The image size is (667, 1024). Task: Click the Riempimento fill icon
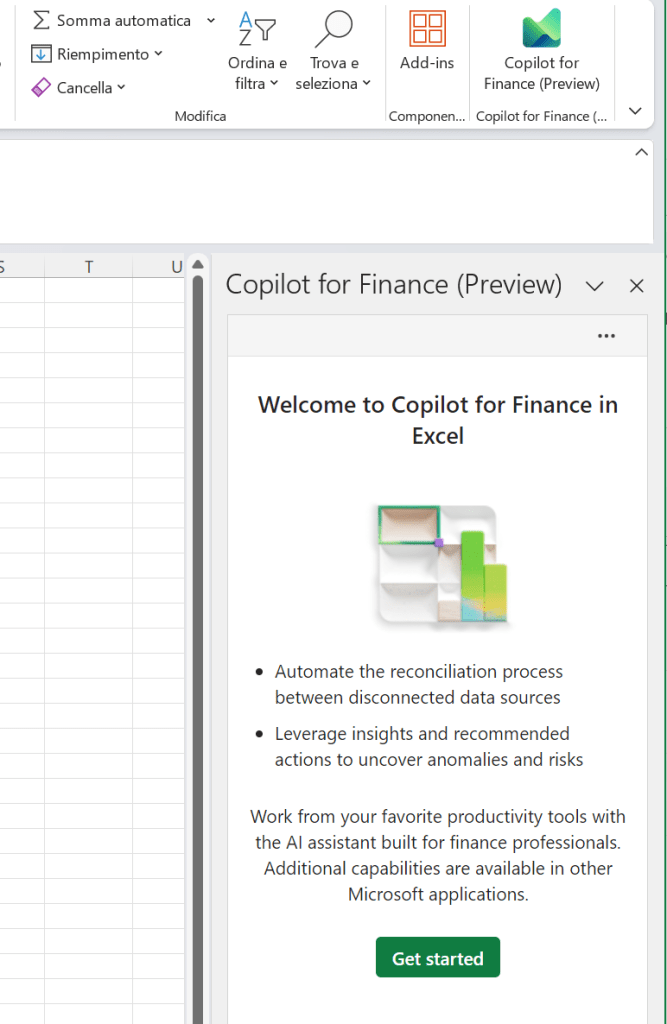click(x=41, y=54)
